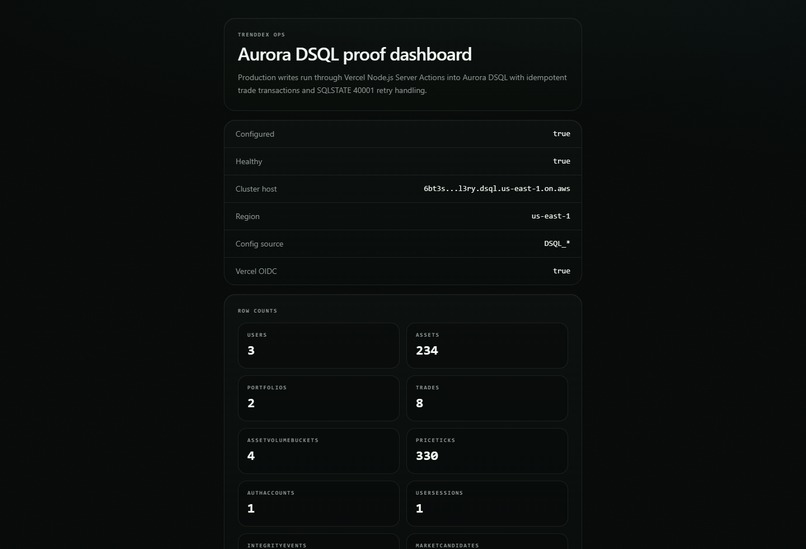The height and width of the screenshot is (549, 806).
Task: Select the USERS count '3'
Action: (251, 351)
